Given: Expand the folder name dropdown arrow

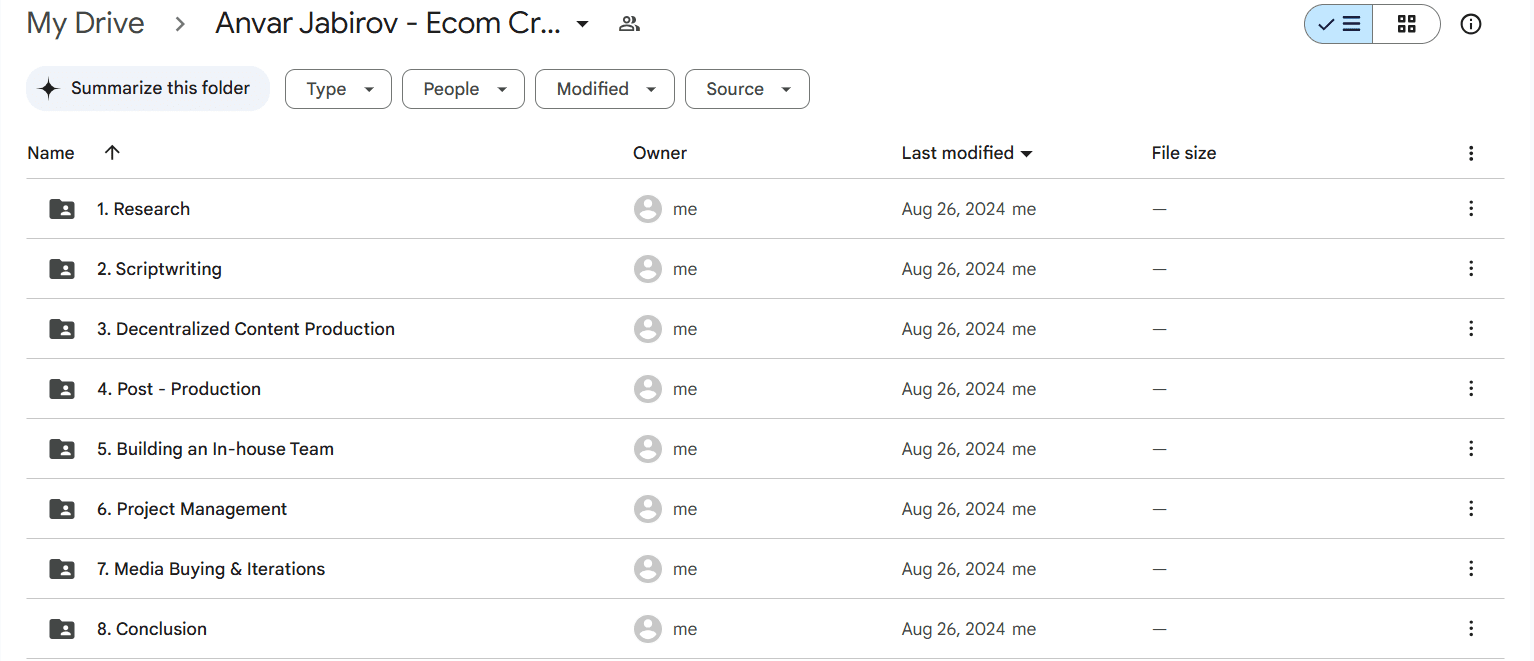Looking at the screenshot, I should [x=582, y=24].
